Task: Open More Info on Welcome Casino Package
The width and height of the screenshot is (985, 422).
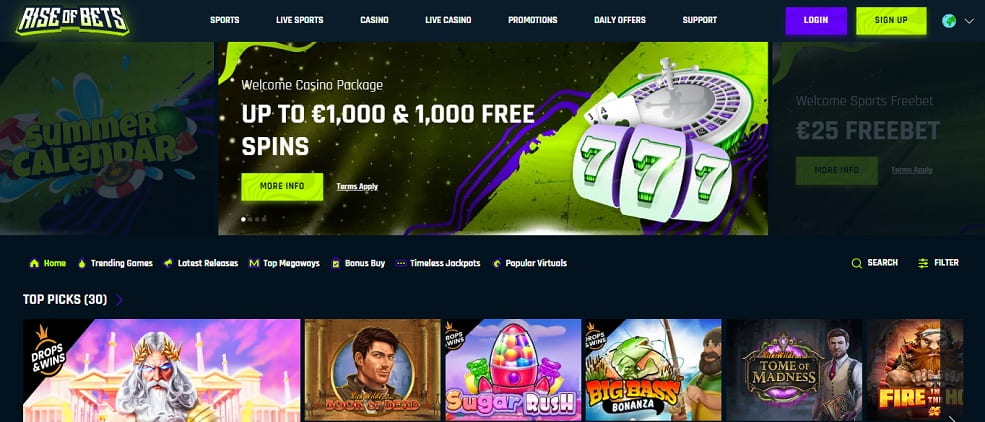Action: [x=282, y=187]
